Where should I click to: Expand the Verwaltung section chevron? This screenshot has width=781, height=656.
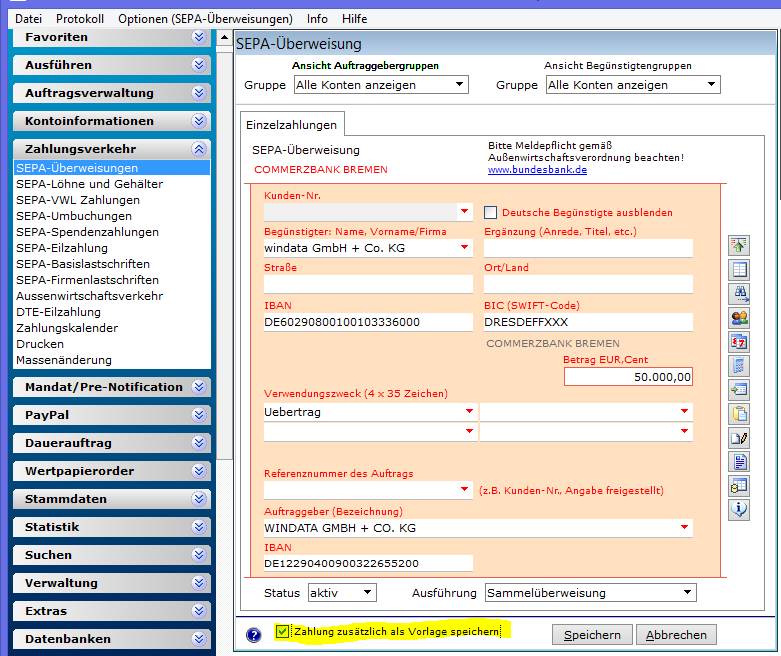[x=199, y=582]
